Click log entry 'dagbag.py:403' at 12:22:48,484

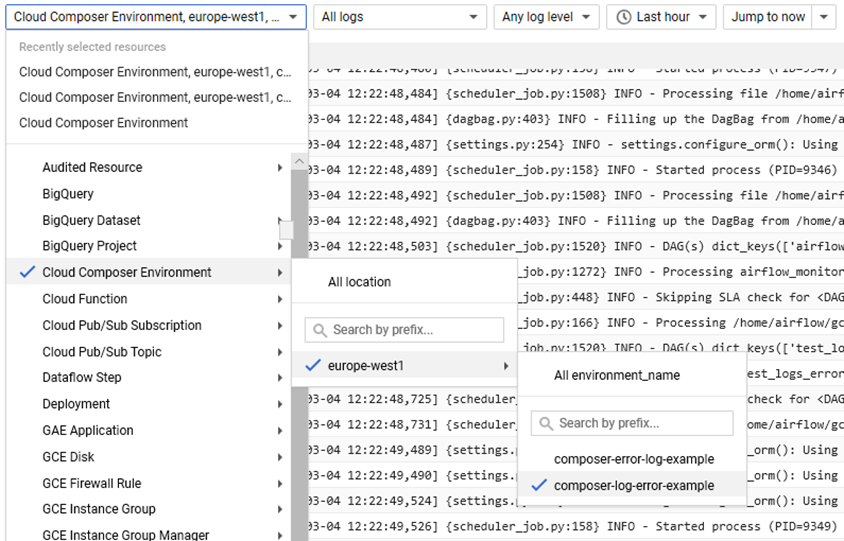[x=576, y=119]
